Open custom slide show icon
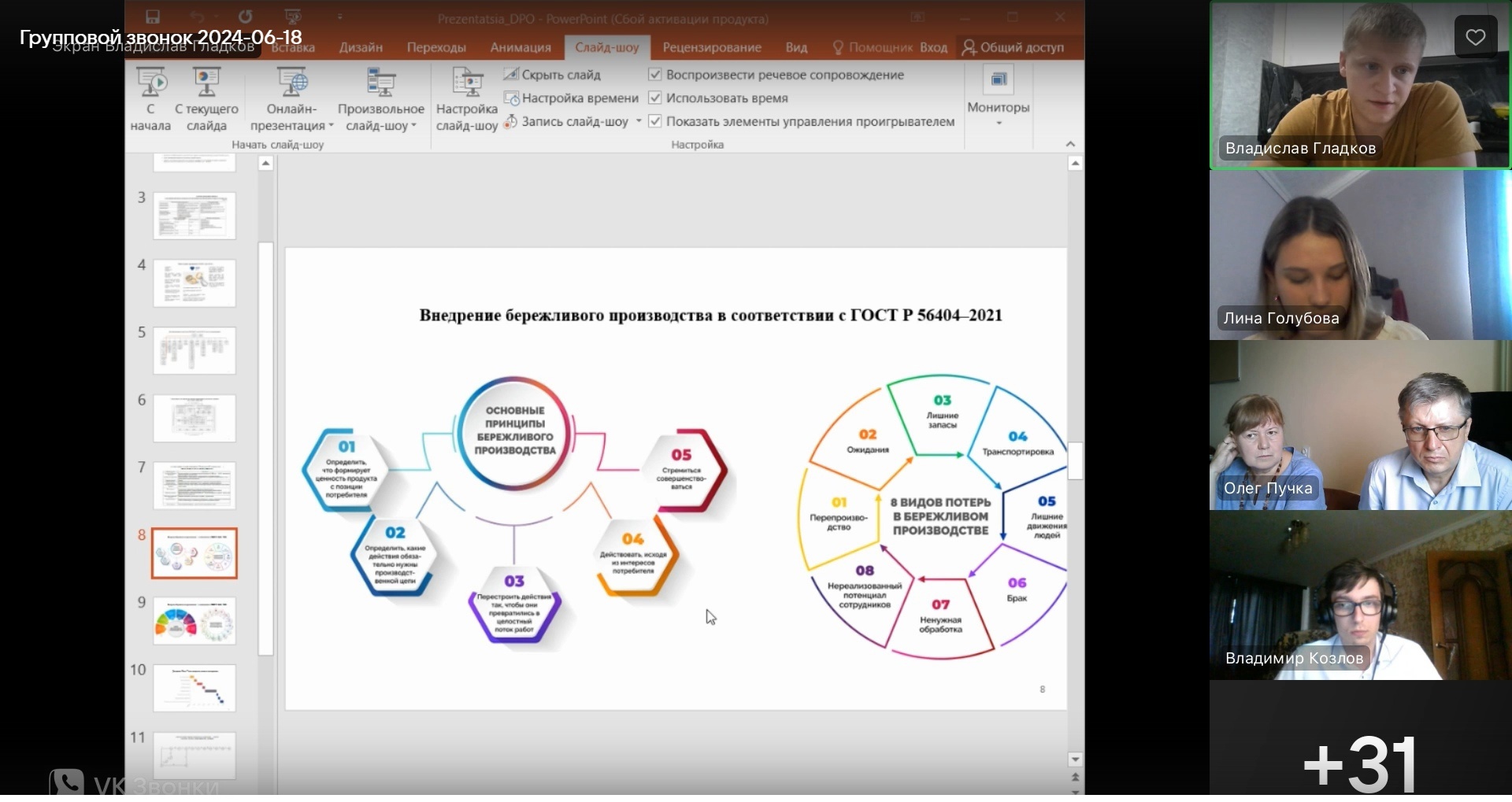1512x802 pixels. 381,83
